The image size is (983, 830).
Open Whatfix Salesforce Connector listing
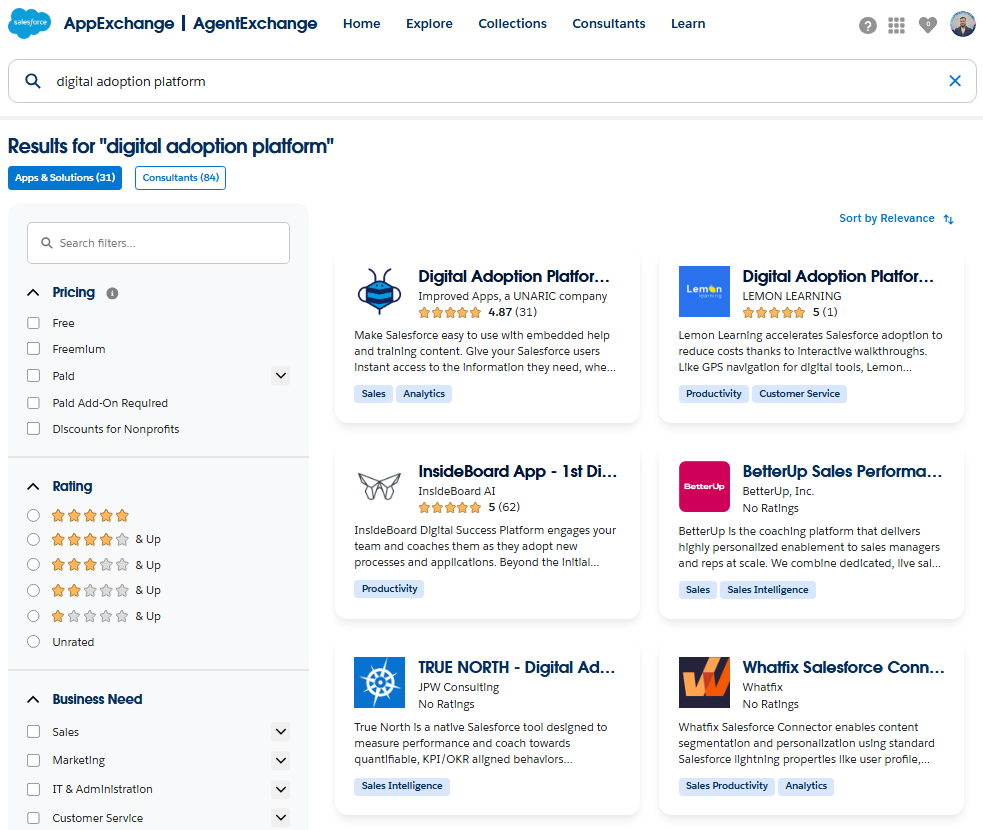[x=843, y=668]
